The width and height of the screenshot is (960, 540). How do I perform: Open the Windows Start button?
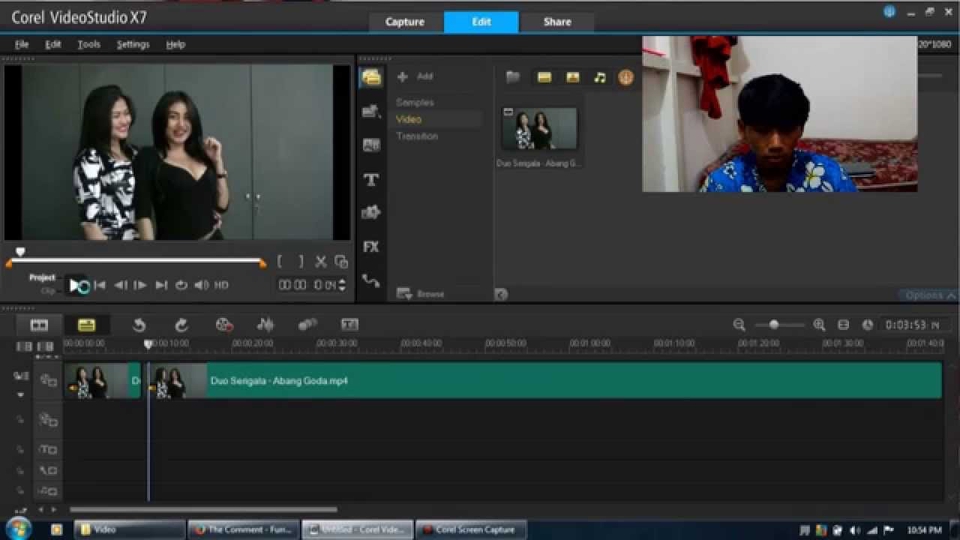pos(18,528)
